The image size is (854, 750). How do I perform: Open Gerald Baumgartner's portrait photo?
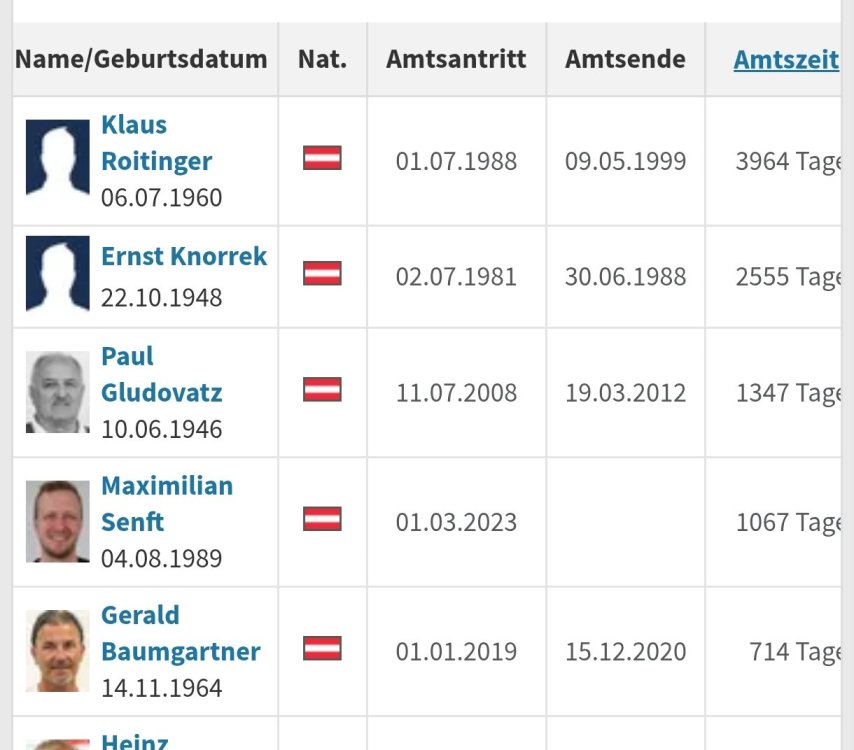[58, 651]
